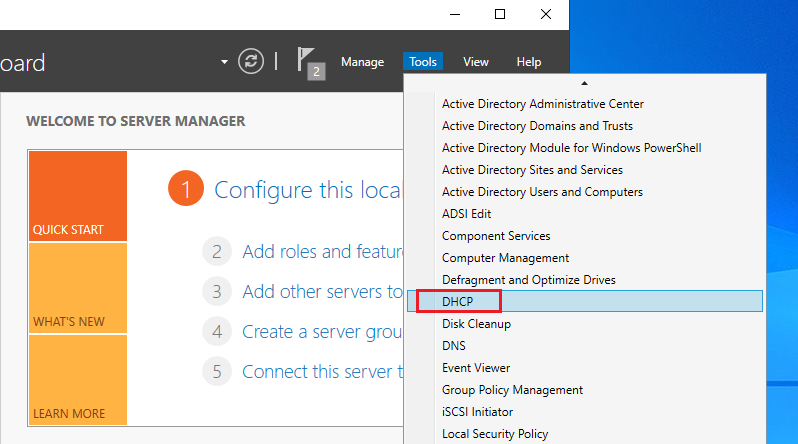Click the step 1 orange circle icon

(186, 189)
